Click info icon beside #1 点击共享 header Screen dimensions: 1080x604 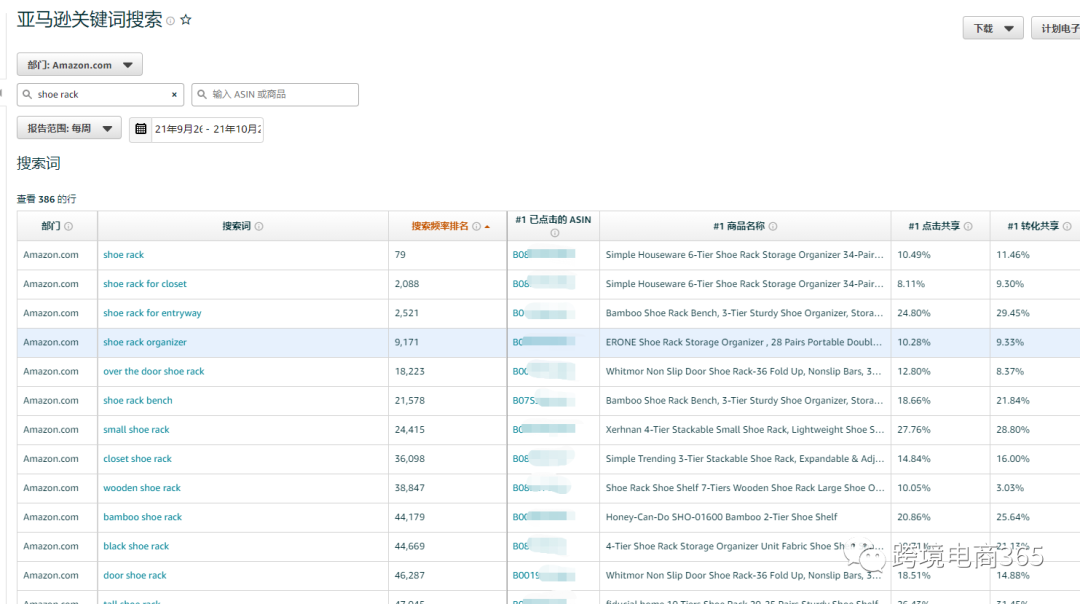[968, 227]
